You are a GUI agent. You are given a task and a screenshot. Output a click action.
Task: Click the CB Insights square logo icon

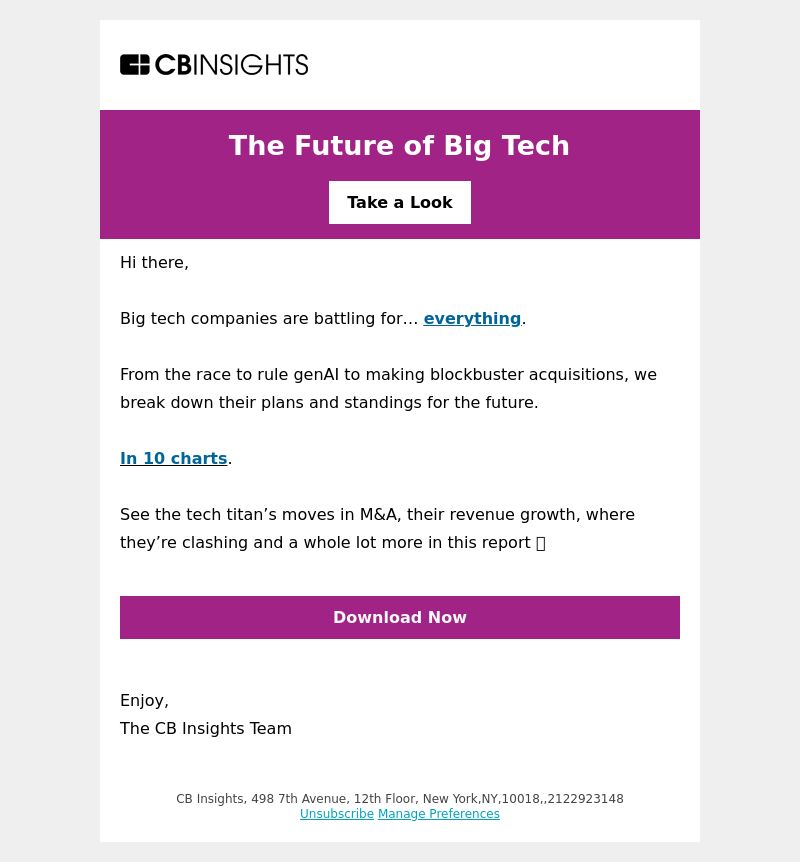[135, 64]
